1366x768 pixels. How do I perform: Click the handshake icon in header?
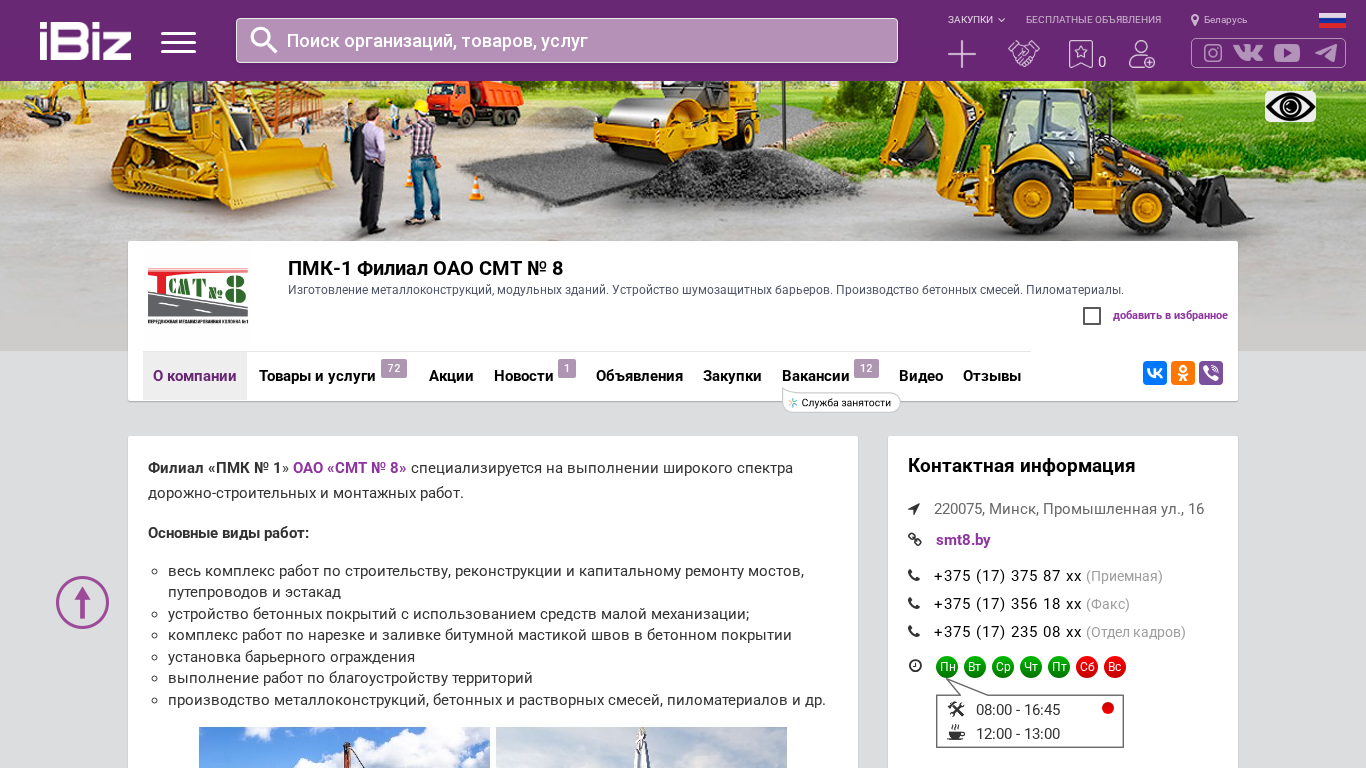(1023, 54)
